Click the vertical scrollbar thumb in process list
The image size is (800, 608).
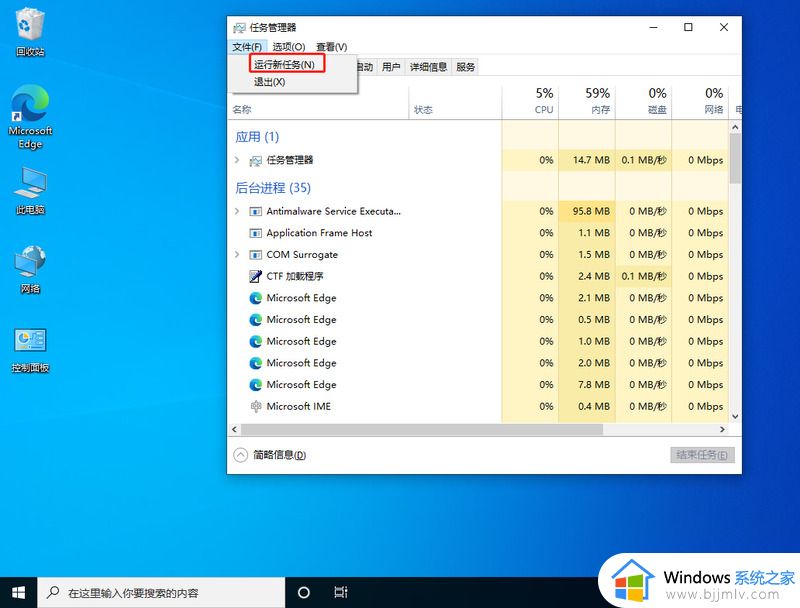(735, 159)
